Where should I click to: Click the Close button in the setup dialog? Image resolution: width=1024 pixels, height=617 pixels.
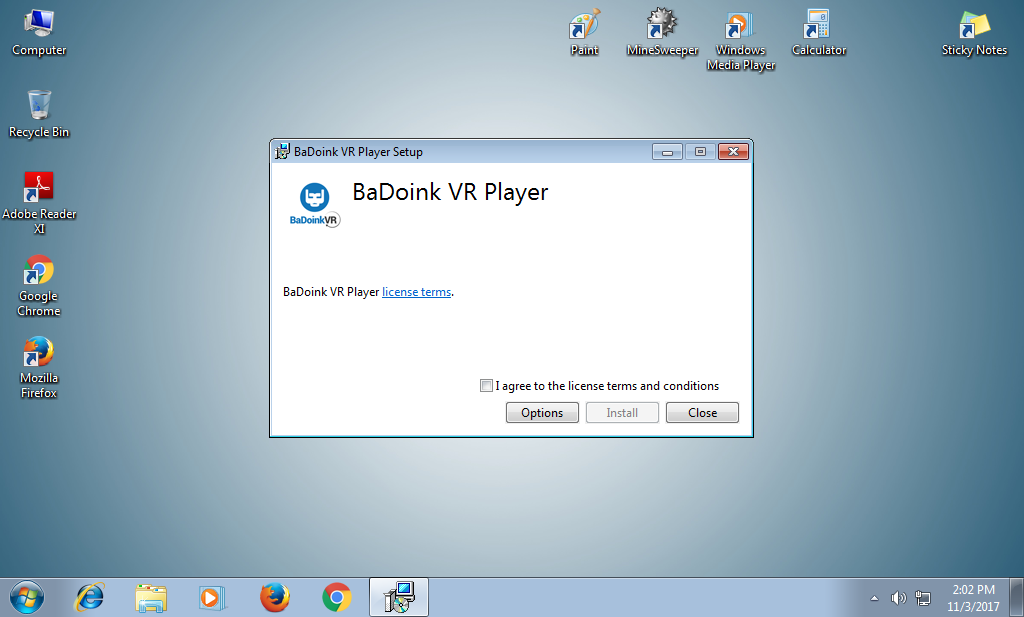pos(702,413)
